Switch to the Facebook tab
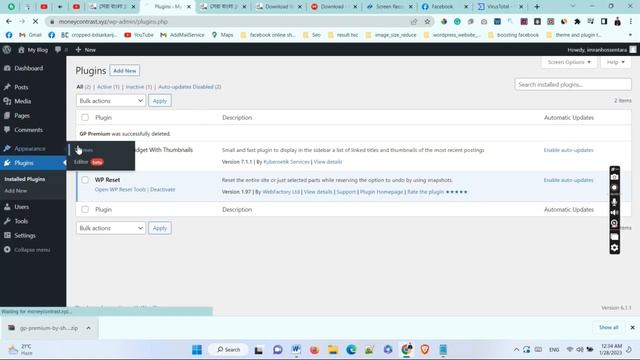Viewport: 640px width, 360px height. coord(442,7)
